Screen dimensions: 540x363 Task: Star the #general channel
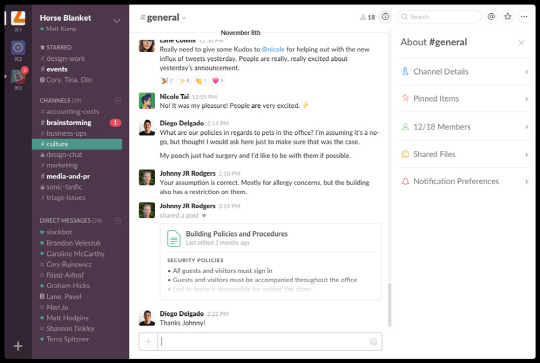(x=508, y=17)
